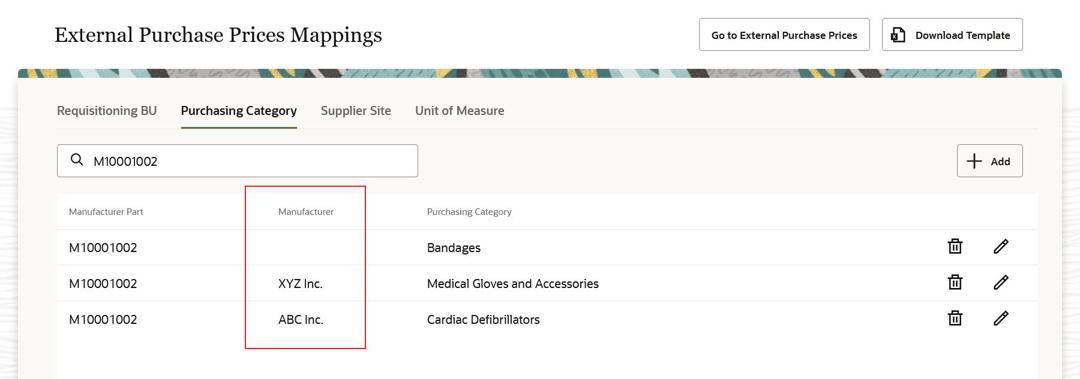The image size is (1080, 379).
Task: Select the Purchasing Category tab
Action: click(239, 110)
